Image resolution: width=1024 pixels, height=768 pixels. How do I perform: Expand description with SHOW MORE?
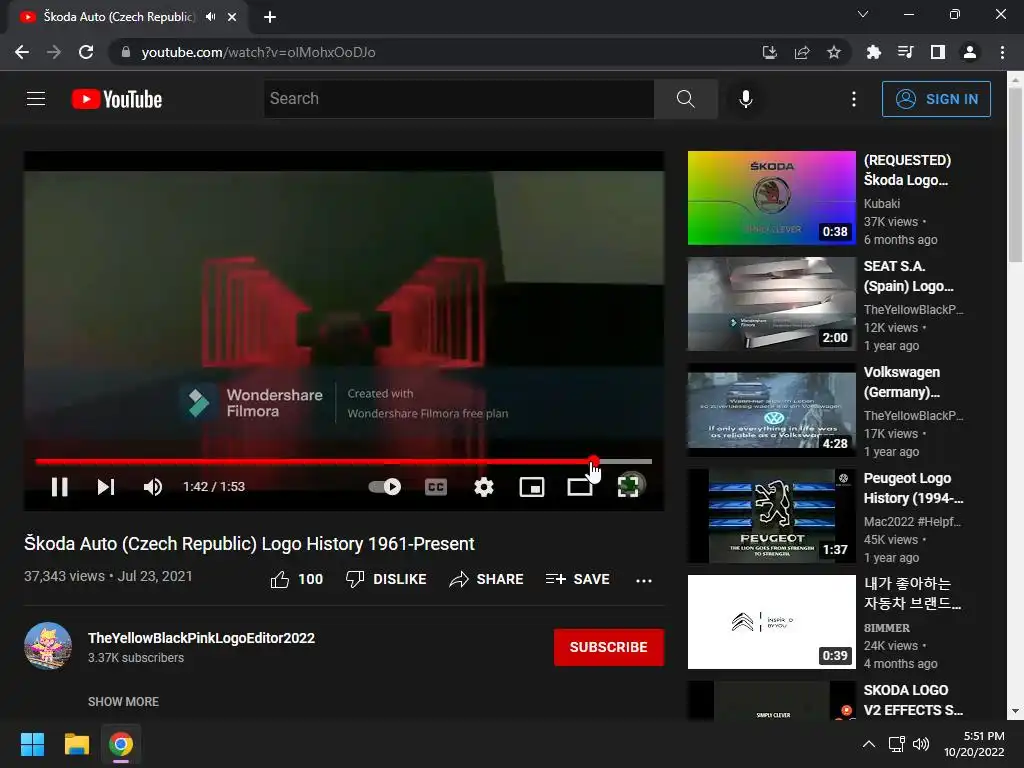point(123,701)
